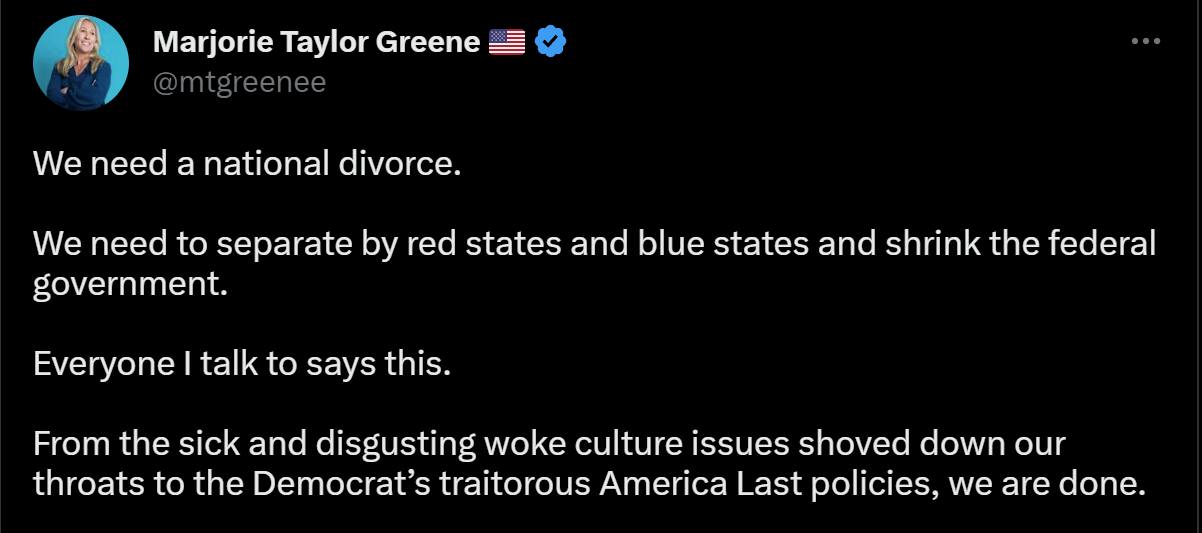This screenshot has width=1202, height=533.
Task: Select the line 'We need a national divorce.'
Action: click(247, 163)
